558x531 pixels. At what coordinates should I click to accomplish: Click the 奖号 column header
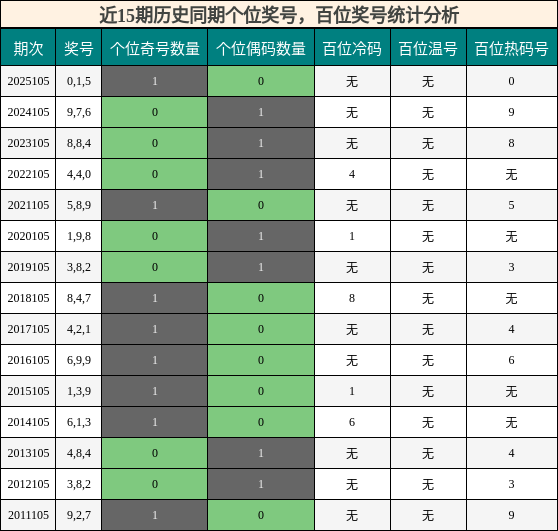pos(79,47)
